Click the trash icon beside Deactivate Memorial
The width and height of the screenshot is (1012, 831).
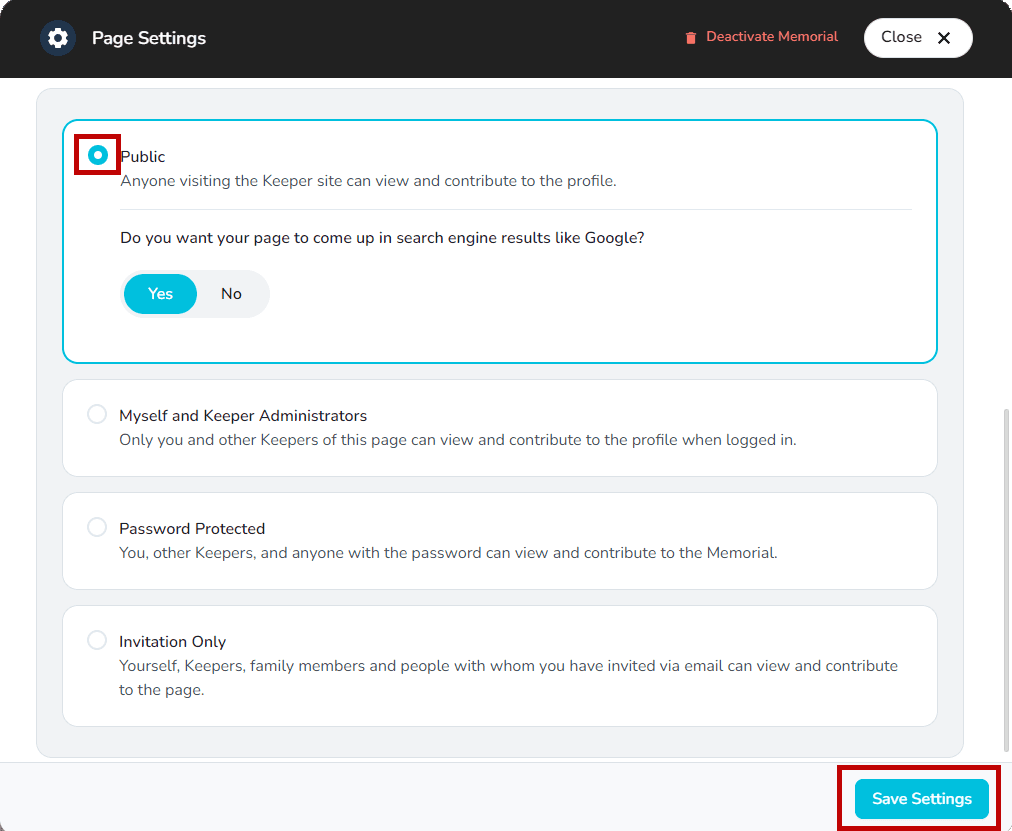pyautogui.click(x=690, y=36)
